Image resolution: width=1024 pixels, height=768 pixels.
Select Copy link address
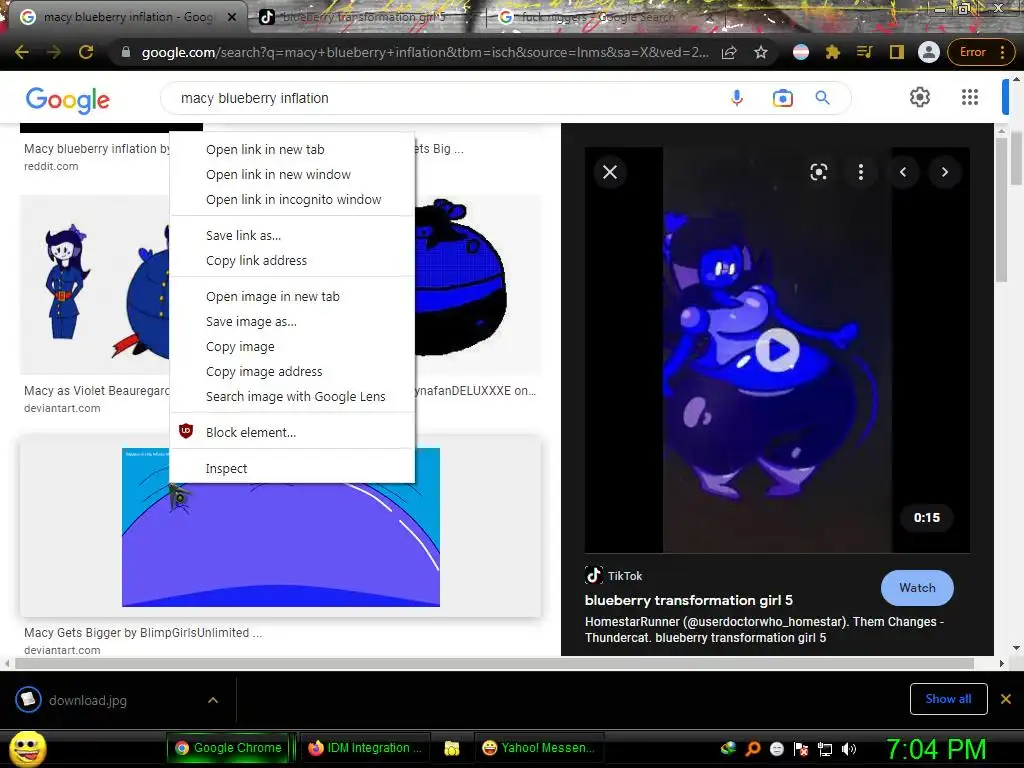(292, 260)
